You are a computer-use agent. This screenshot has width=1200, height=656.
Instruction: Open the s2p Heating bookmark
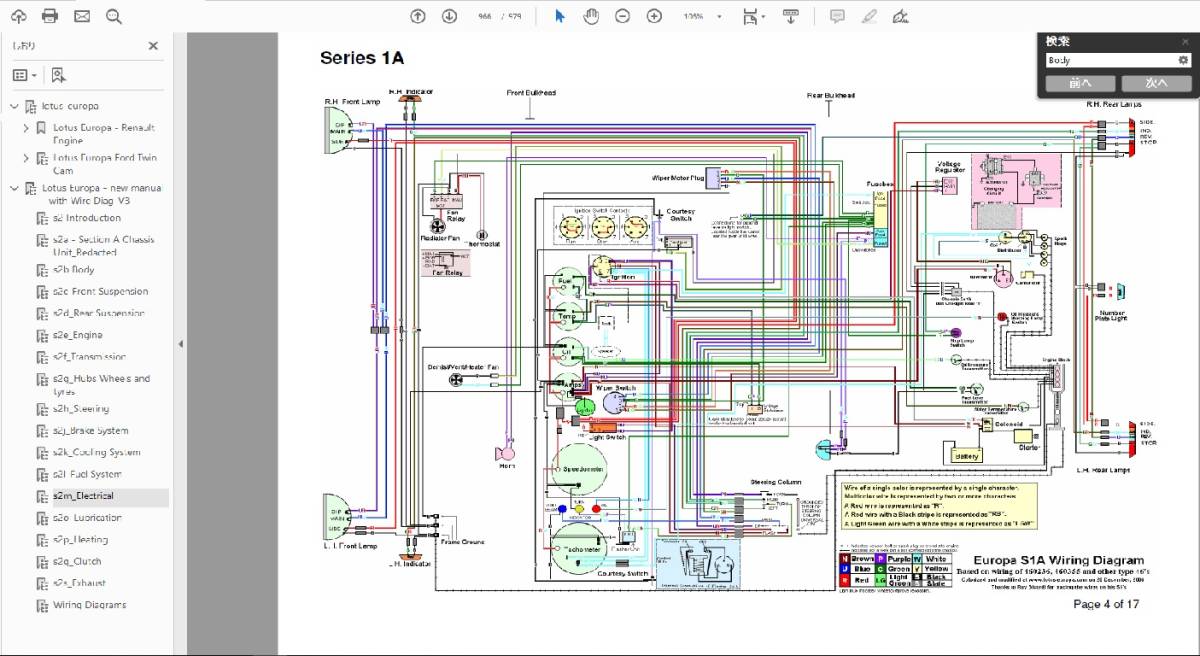[81, 540]
